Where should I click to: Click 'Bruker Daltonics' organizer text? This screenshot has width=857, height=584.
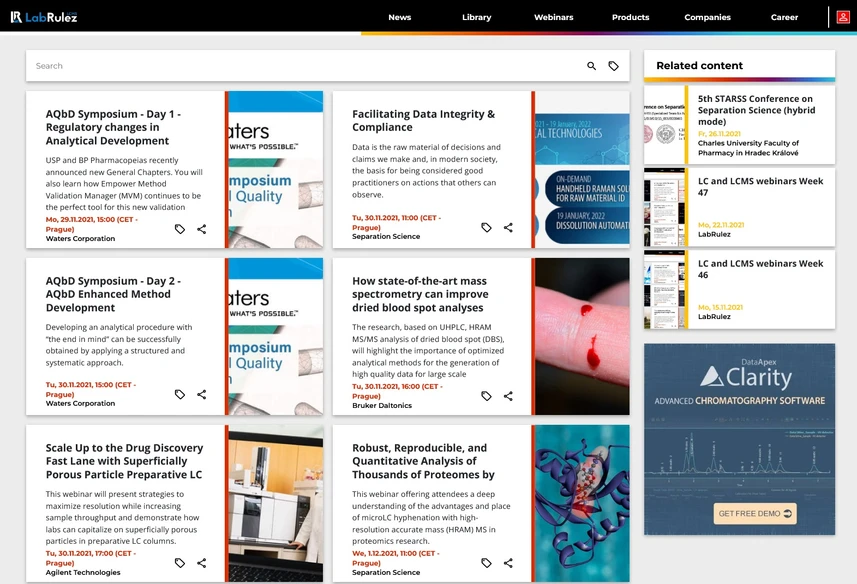(x=382, y=405)
